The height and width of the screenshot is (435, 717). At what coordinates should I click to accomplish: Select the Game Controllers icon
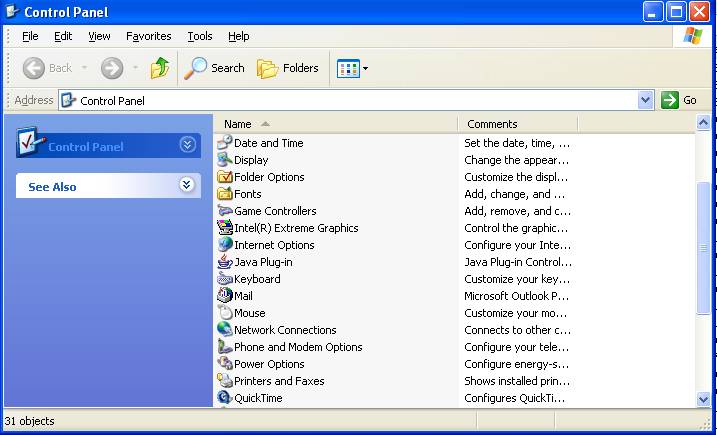(225, 210)
